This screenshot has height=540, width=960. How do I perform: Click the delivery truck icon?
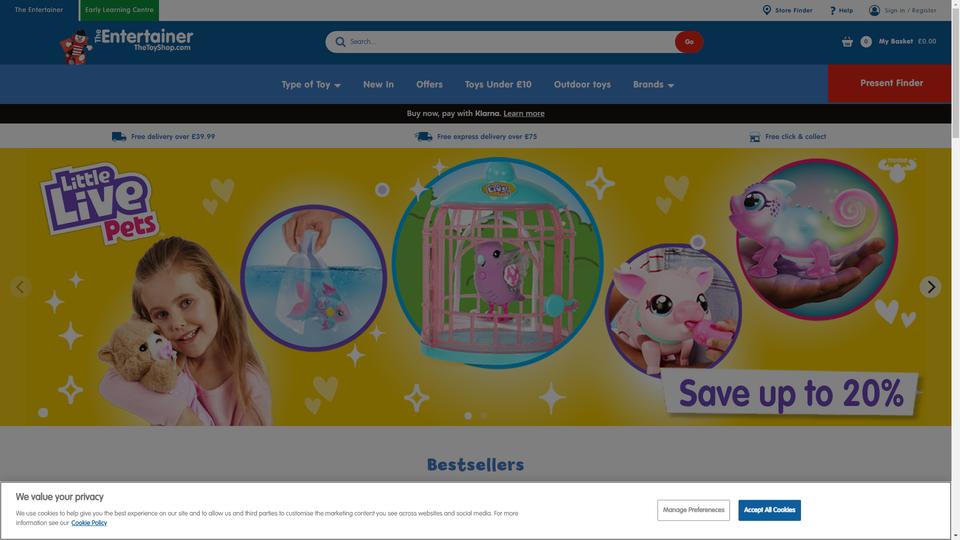[119, 137]
